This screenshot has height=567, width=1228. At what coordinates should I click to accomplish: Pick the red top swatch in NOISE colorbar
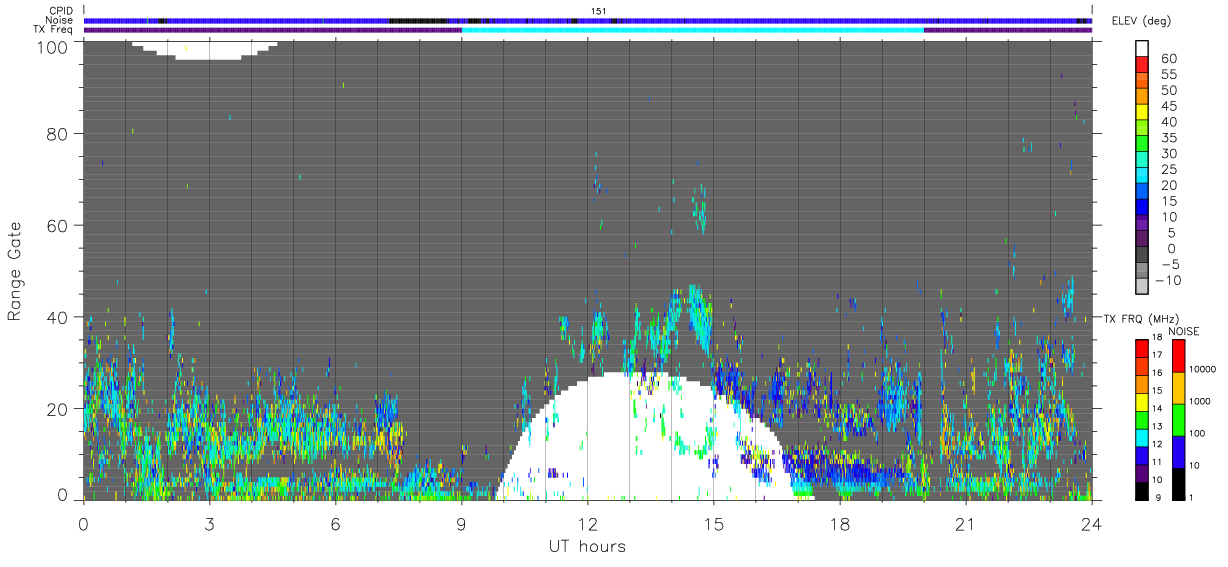pyautogui.click(x=1179, y=356)
